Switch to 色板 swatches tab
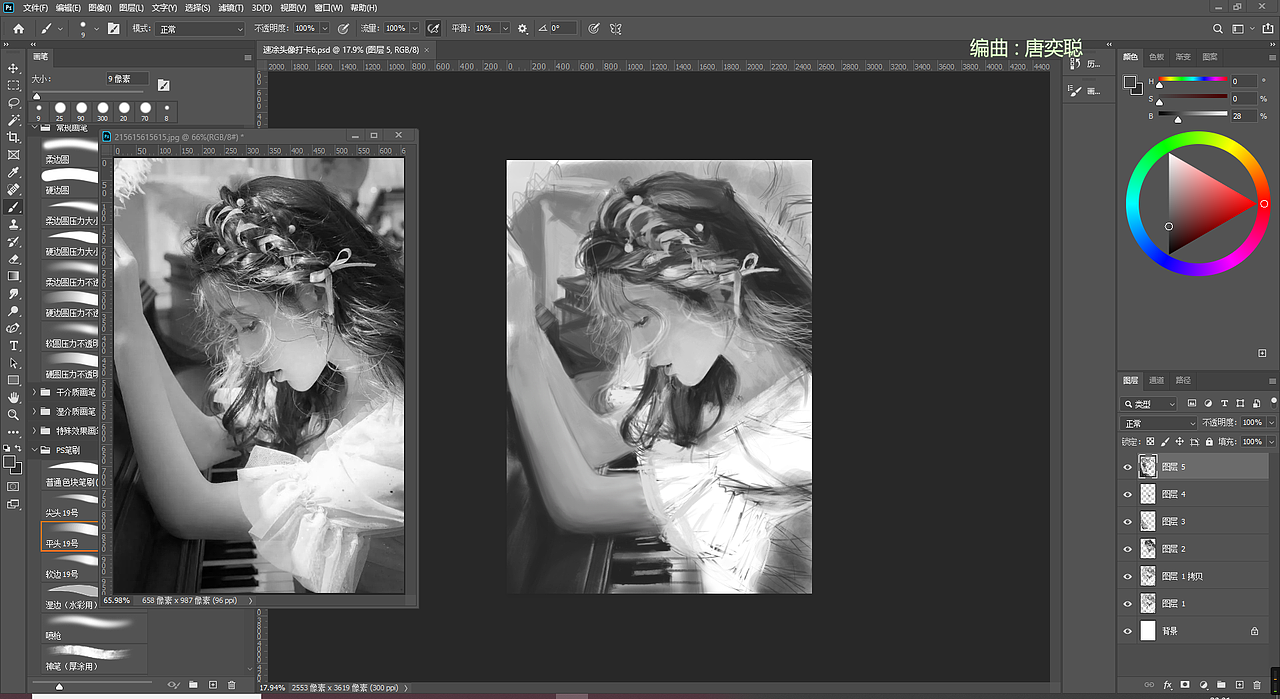 (x=1156, y=57)
